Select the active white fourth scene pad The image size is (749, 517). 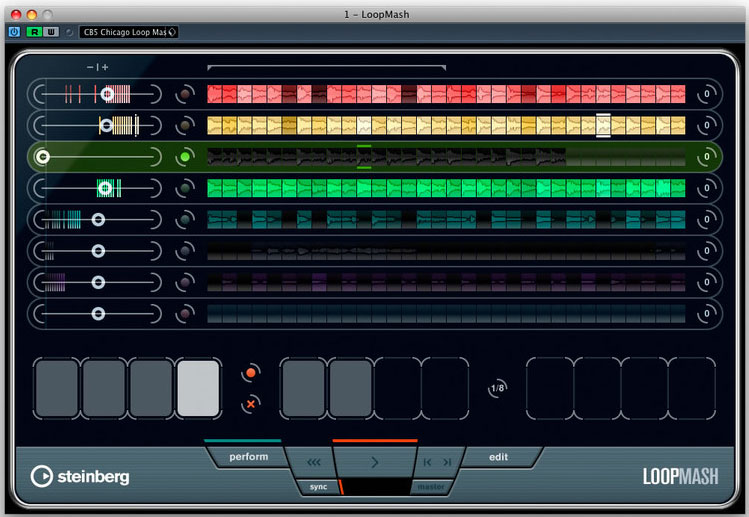198,388
